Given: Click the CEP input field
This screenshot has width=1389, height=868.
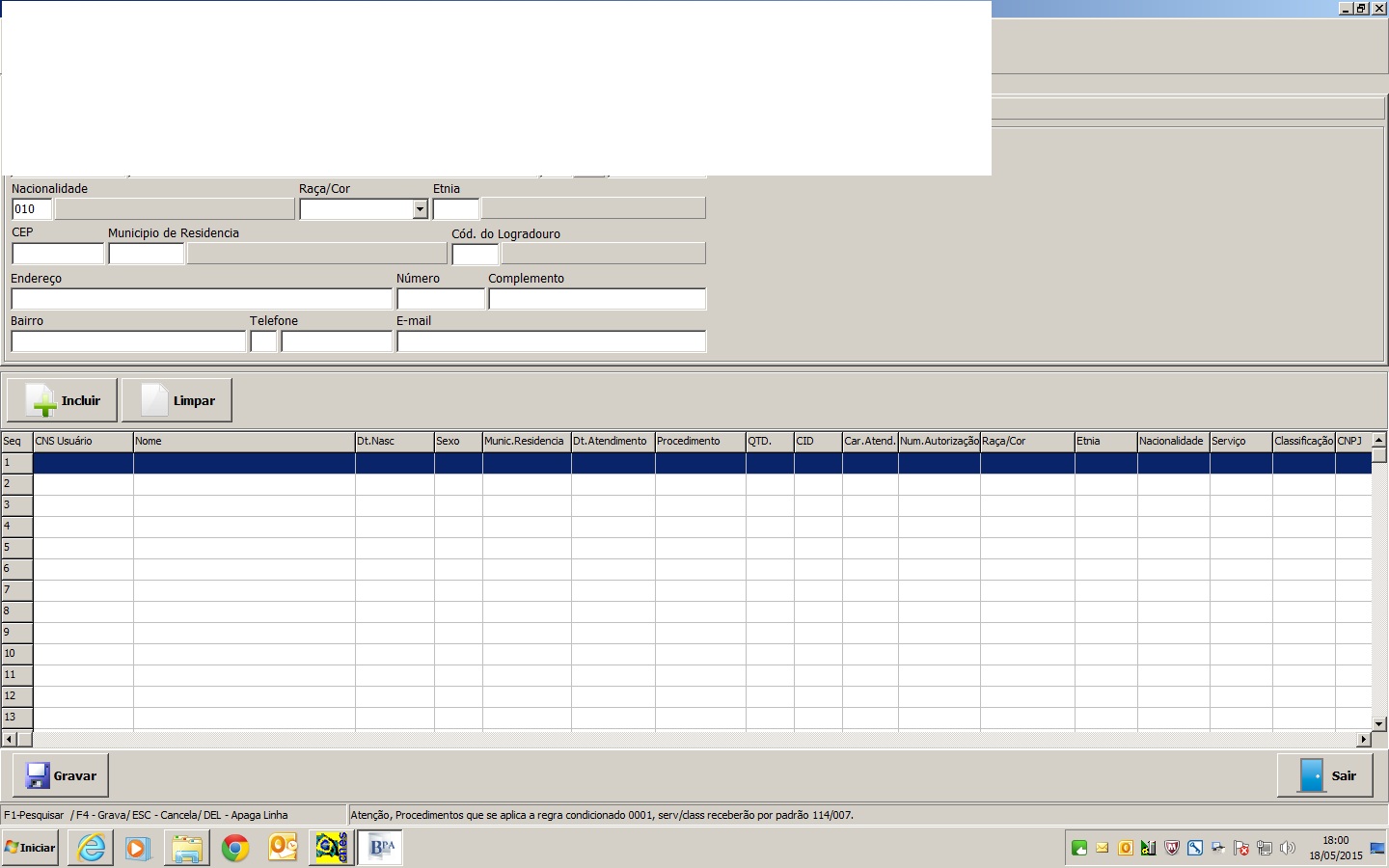Looking at the screenshot, I should (58, 254).
